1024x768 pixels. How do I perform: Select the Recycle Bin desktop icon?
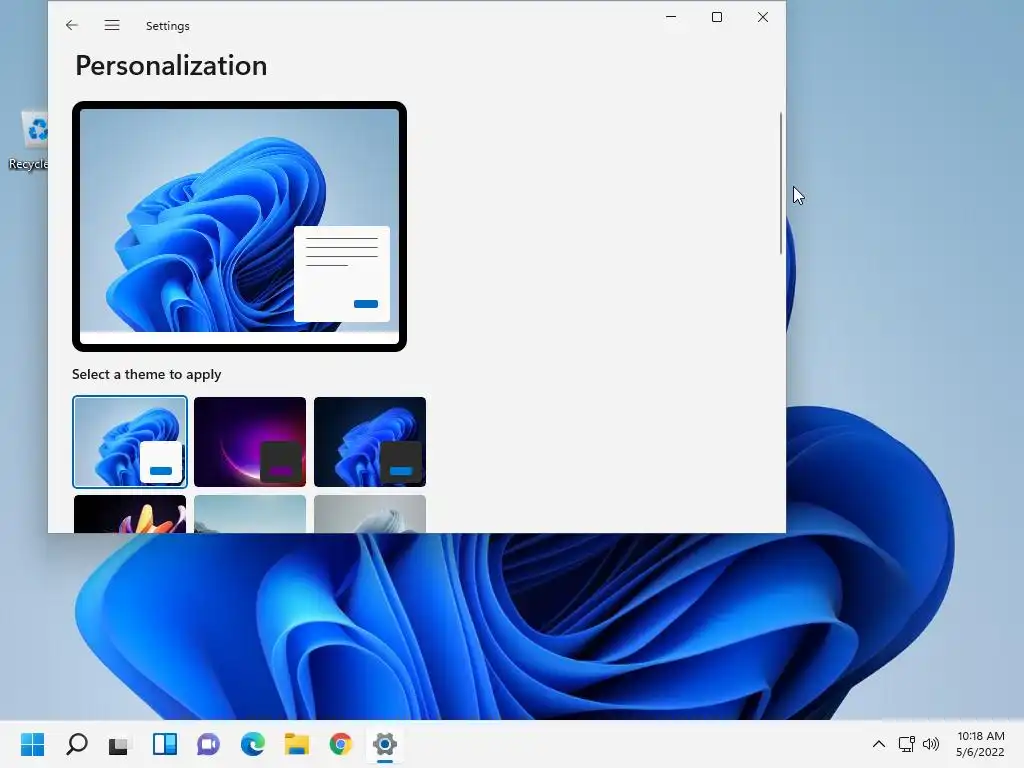point(30,142)
